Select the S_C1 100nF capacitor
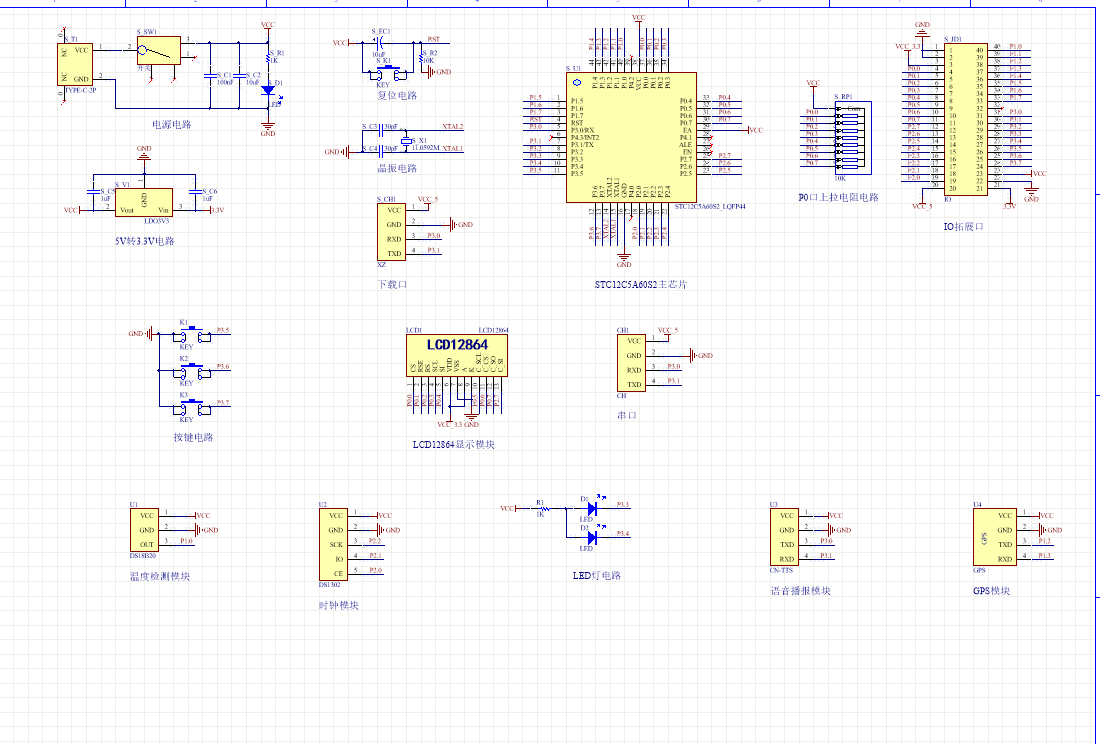The height and width of the screenshot is (744, 1100). tap(210, 76)
